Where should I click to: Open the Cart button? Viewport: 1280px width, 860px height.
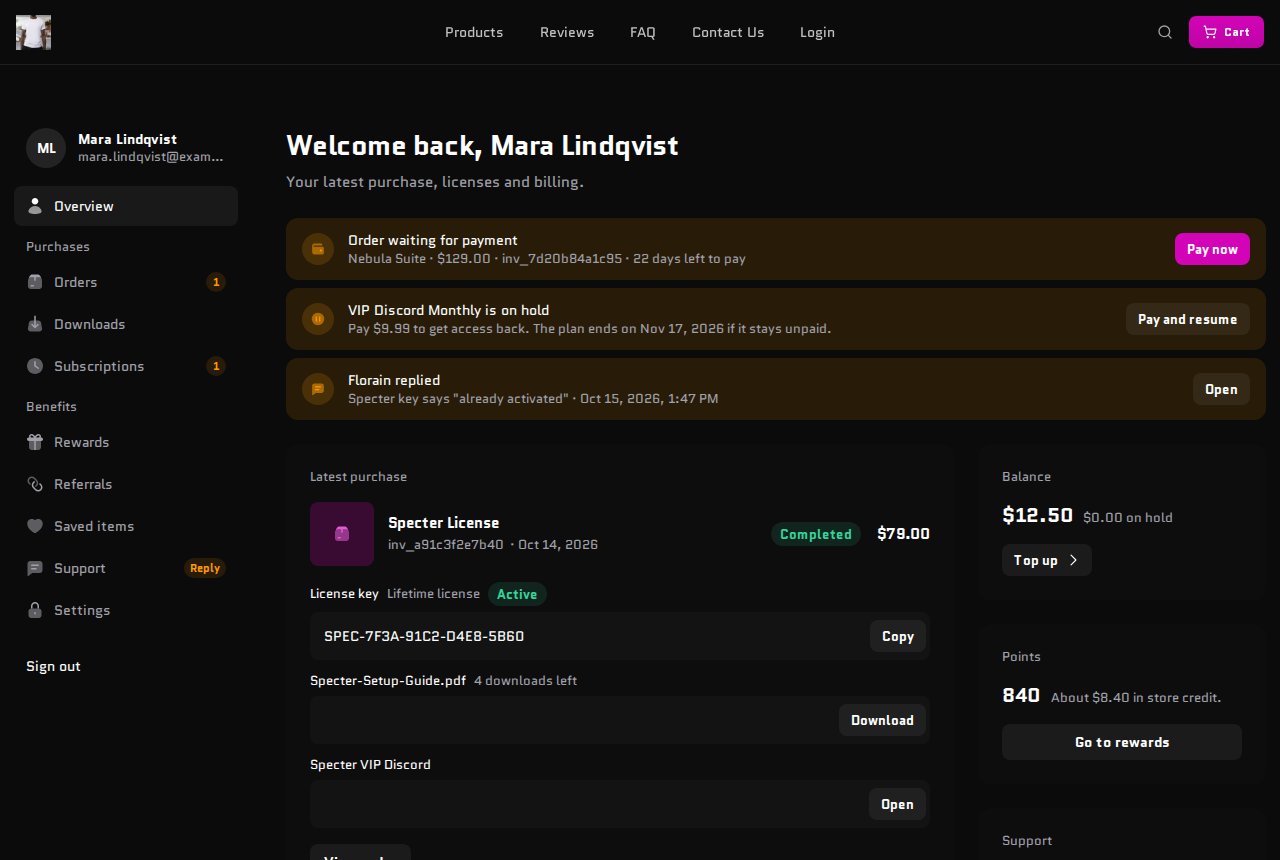[1226, 32]
